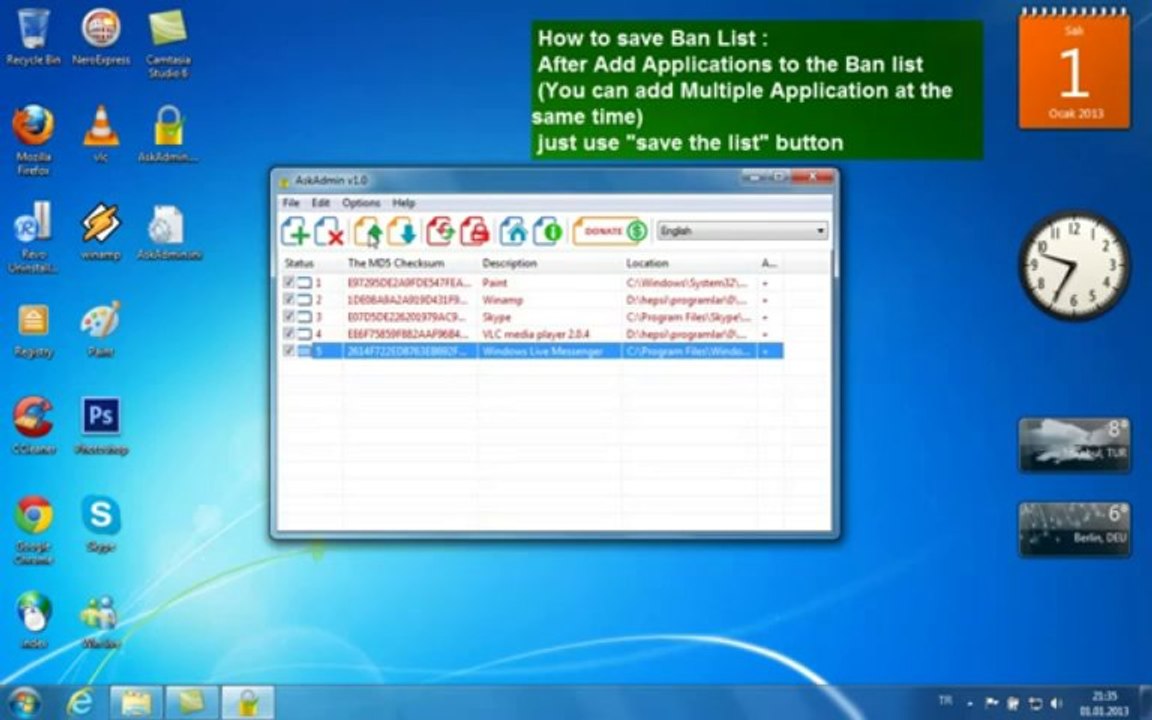Open Internet Explorer from taskbar
1152x720 pixels.
[80, 702]
